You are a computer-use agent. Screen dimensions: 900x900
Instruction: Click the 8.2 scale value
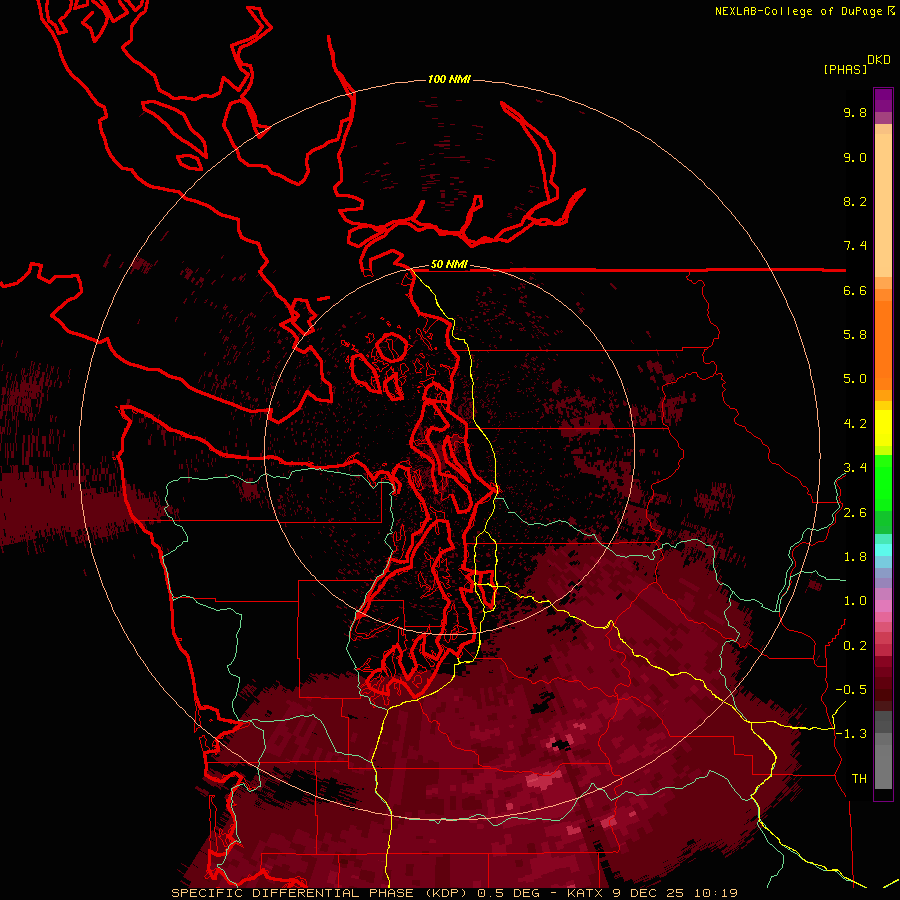click(855, 202)
